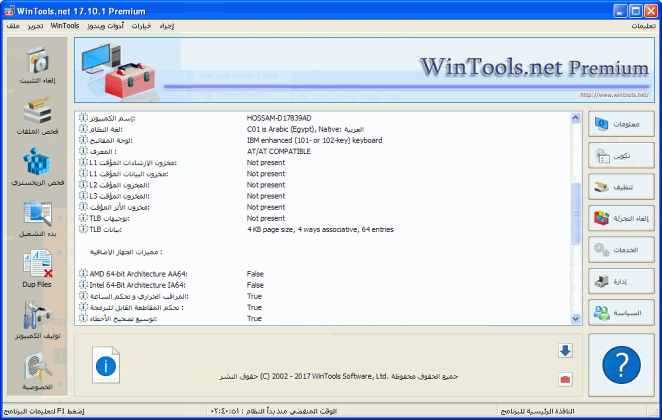Viewport: 662px width, 420px height.
Task: Select the '4 KB page size' TLB value
Action: tap(320, 229)
